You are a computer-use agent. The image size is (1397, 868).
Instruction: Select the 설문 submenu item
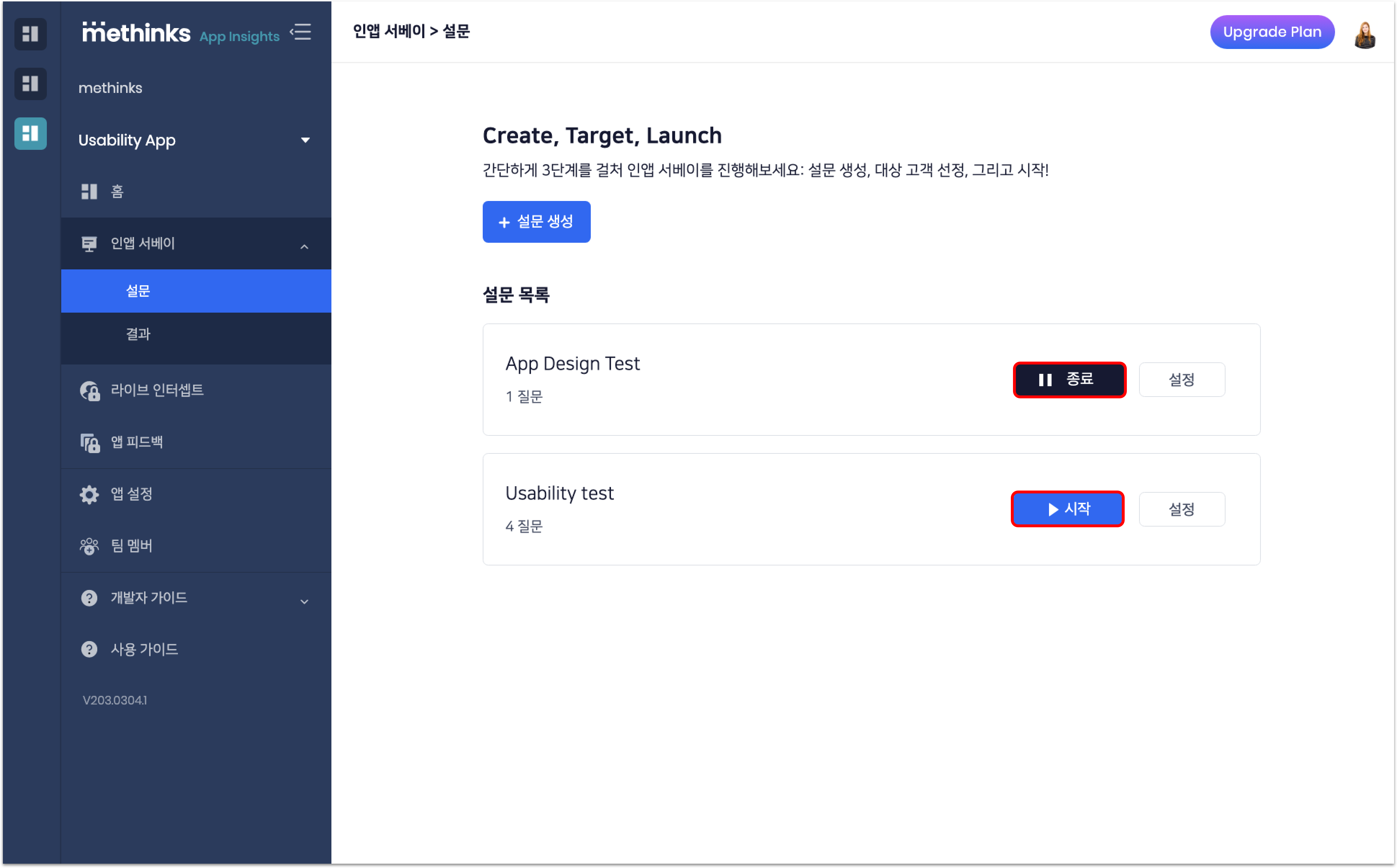coord(138,291)
